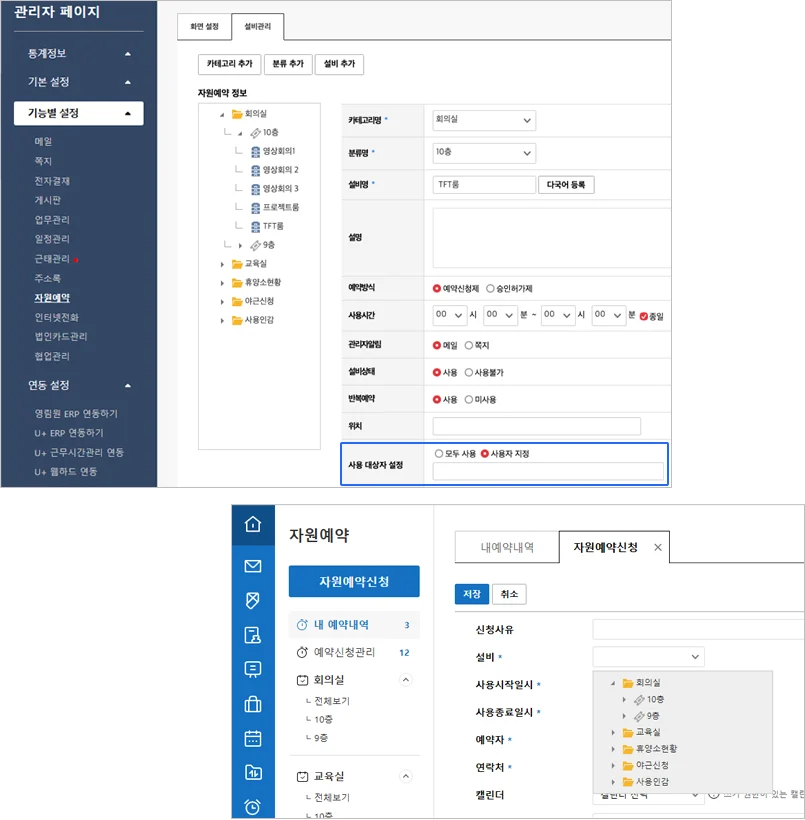Select the 모두 사용 radio option
805x820 pixels.
coord(438,453)
